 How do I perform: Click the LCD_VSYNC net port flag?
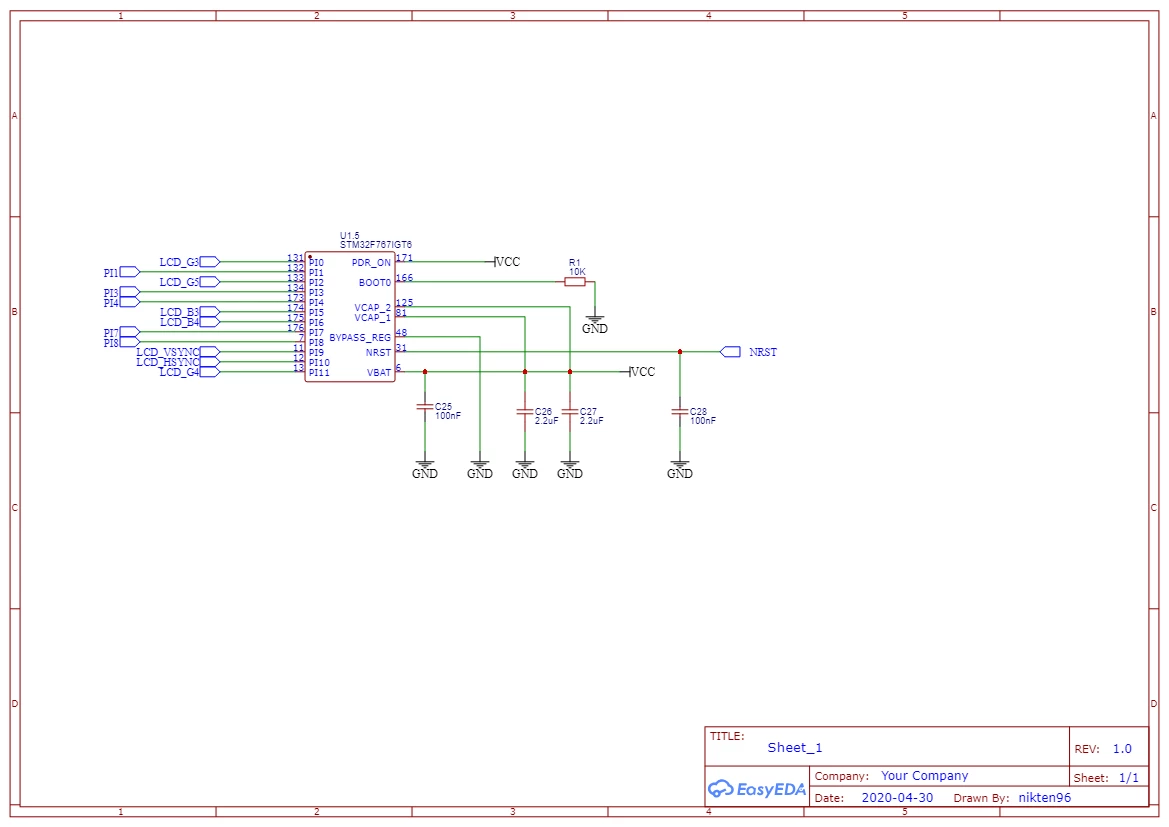(x=209, y=352)
